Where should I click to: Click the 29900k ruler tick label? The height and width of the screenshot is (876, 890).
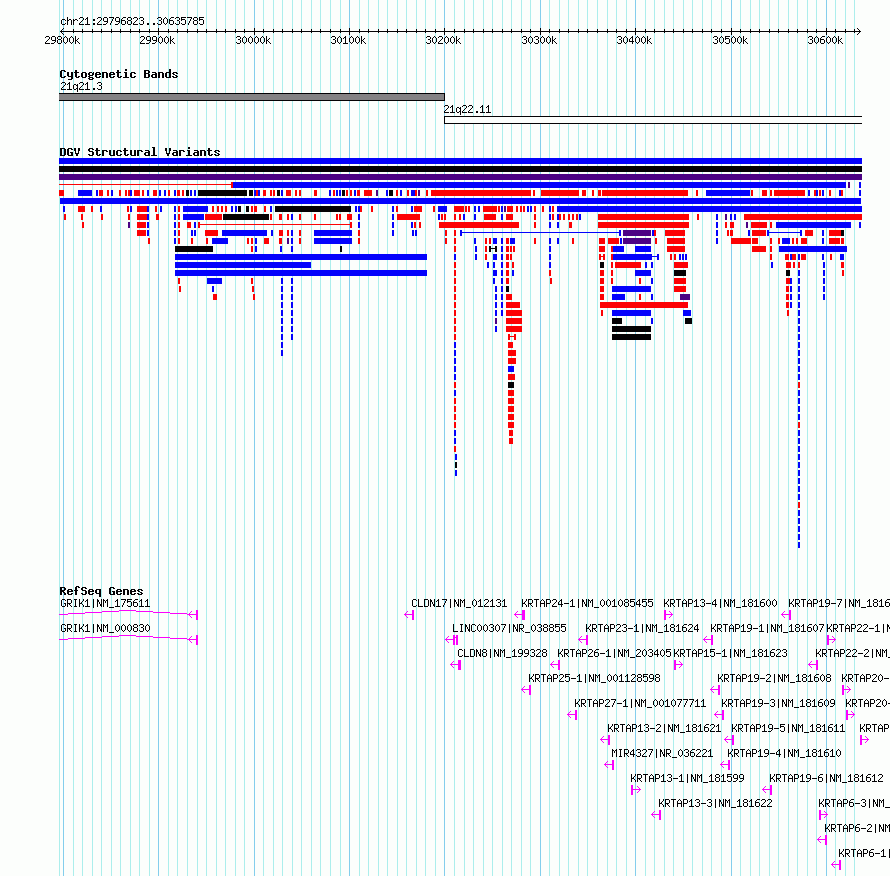[x=157, y=41]
